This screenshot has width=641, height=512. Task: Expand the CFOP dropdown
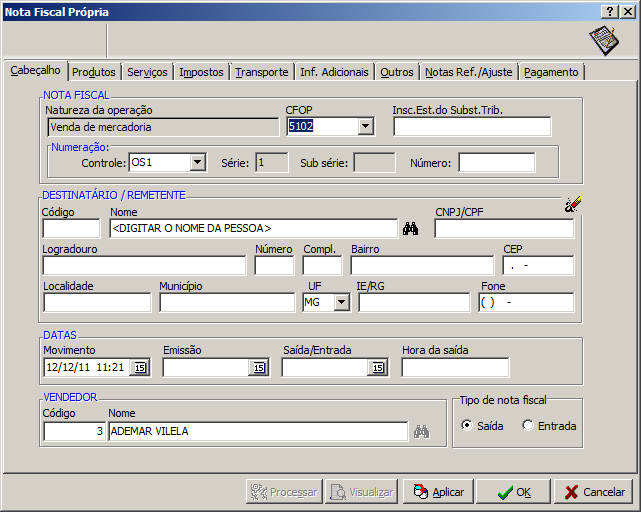365,126
